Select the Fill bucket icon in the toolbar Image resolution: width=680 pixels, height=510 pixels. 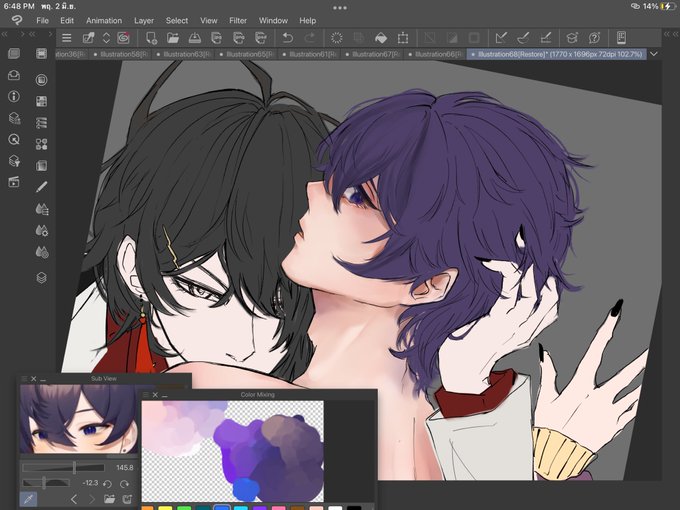[x=380, y=38]
